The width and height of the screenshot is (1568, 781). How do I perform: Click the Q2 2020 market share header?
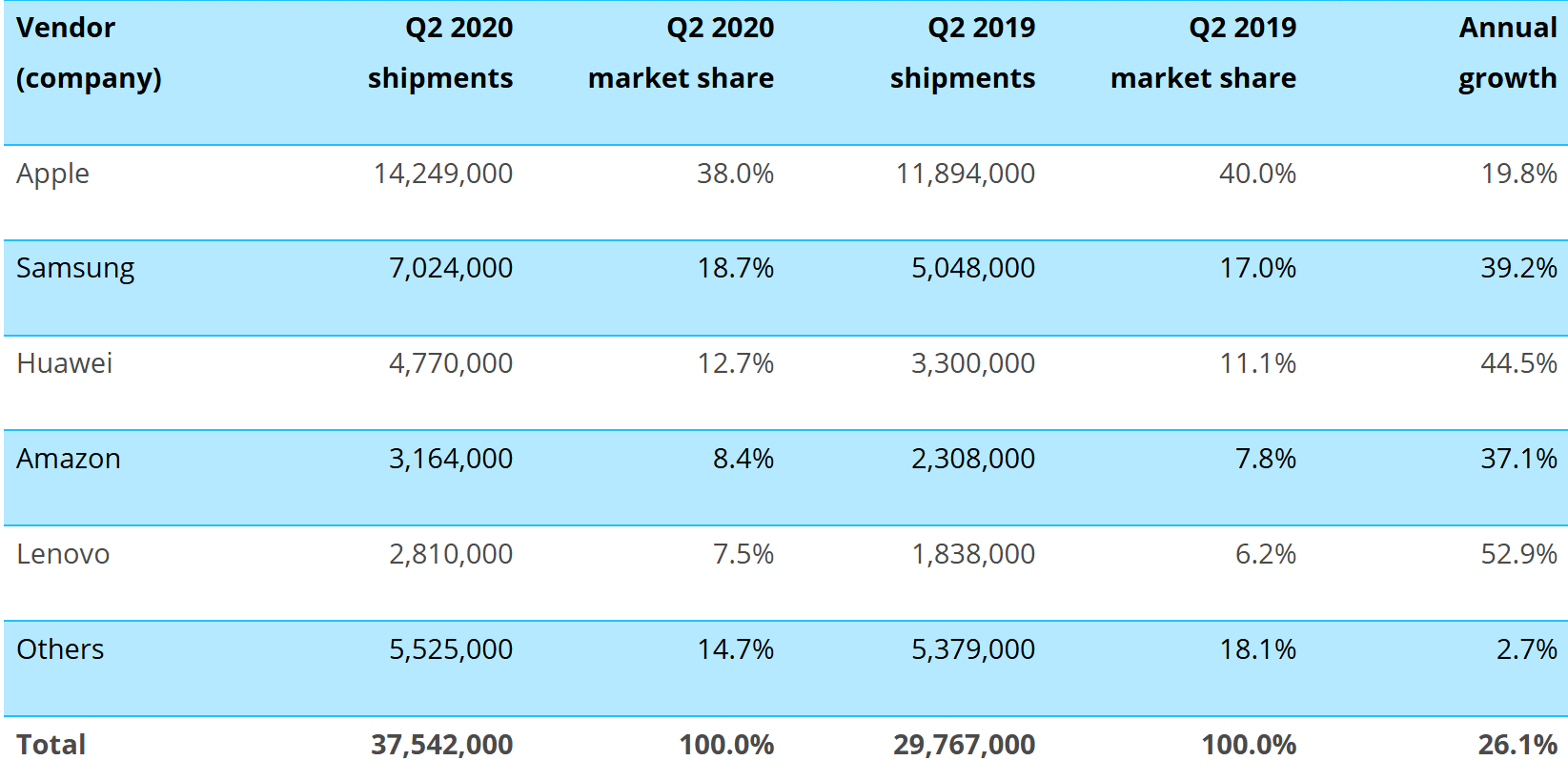pyautogui.click(x=681, y=53)
